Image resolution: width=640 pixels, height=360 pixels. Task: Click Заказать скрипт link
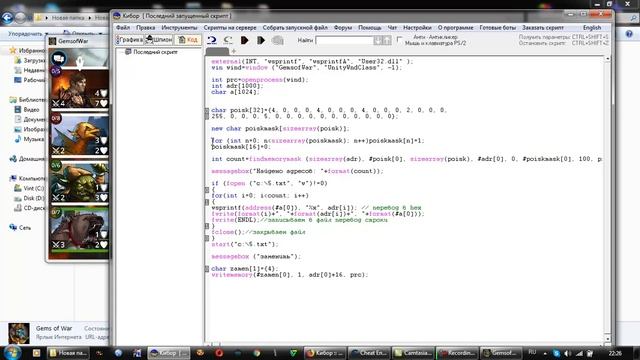[x=543, y=28]
